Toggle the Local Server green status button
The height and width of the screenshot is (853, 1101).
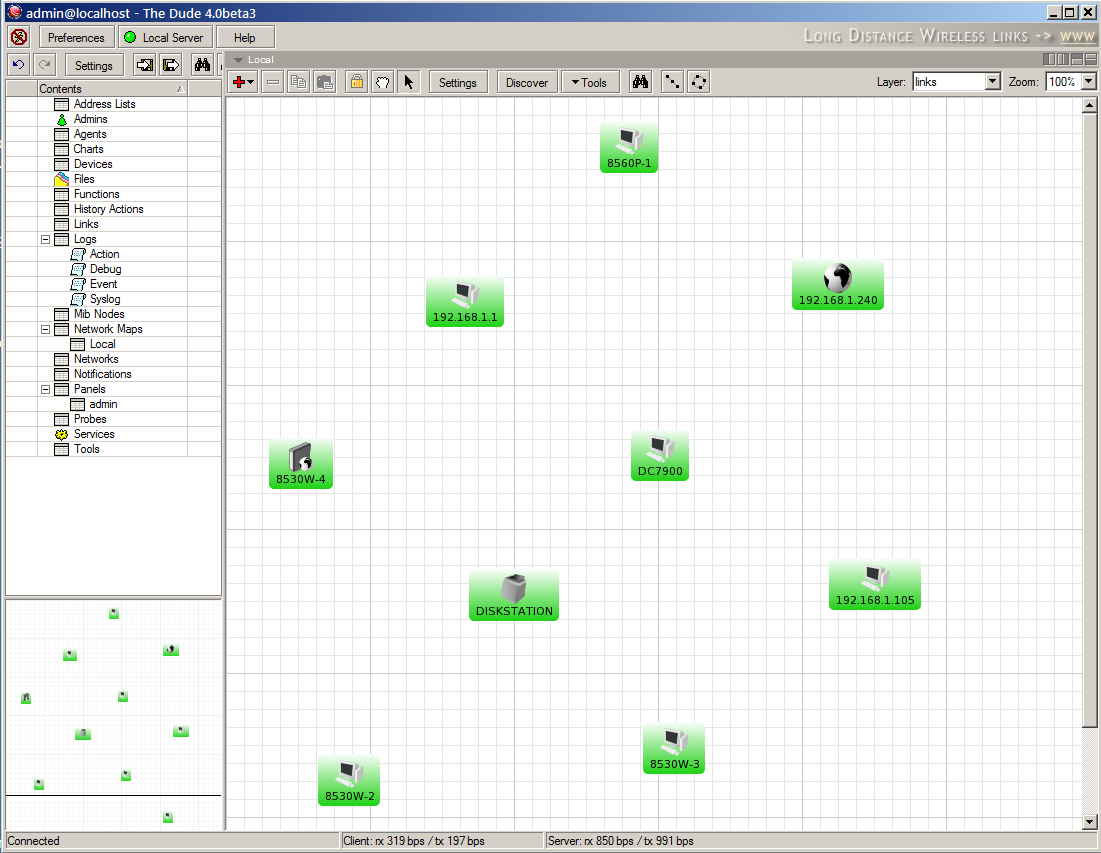(165, 37)
